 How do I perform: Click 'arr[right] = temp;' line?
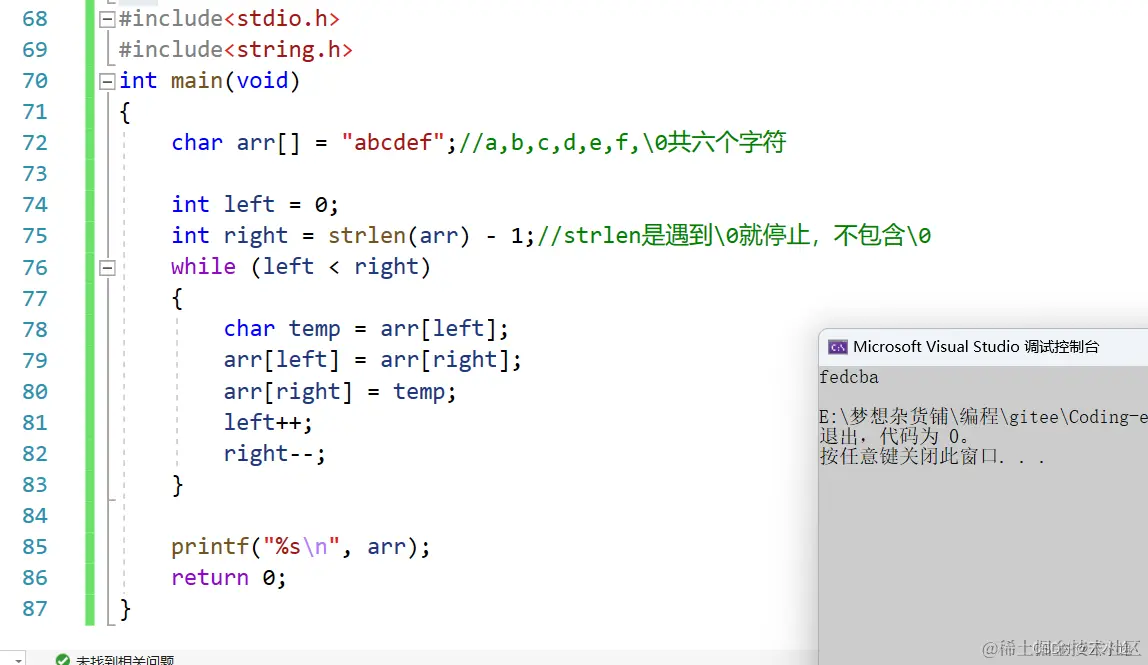tap(340, 391)
